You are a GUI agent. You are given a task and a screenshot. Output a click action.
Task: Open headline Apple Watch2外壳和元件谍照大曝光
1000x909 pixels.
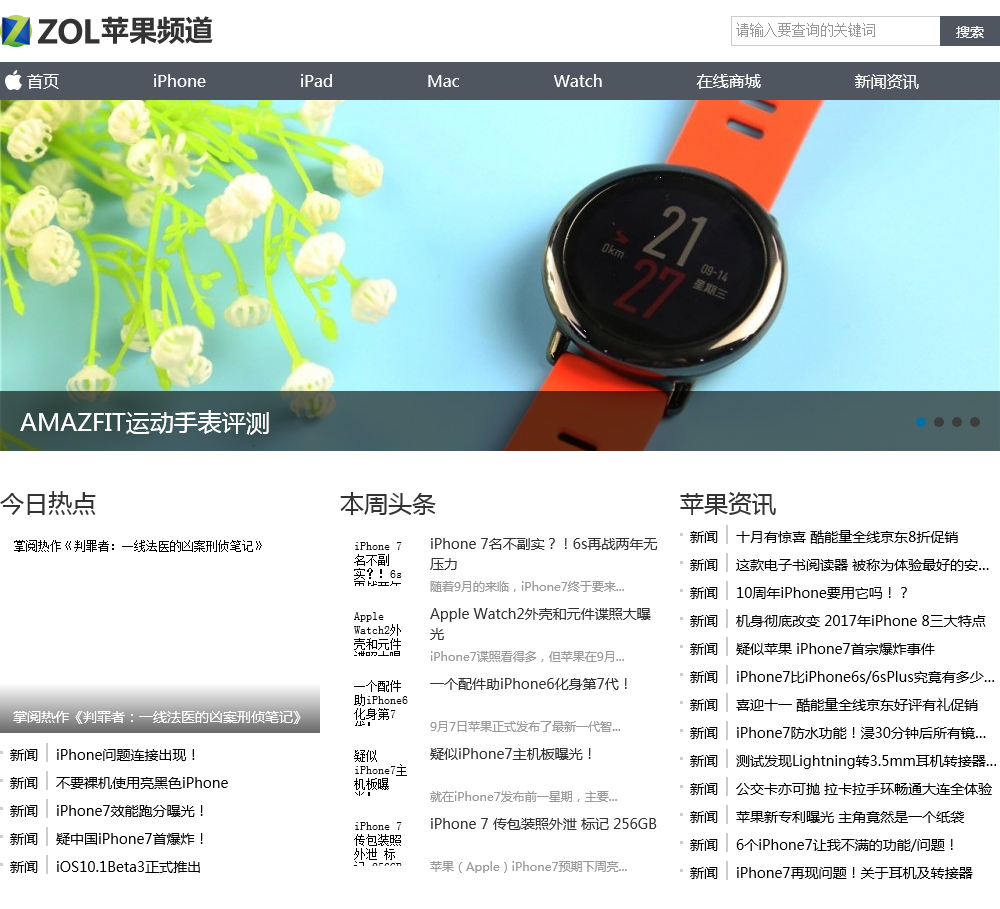[x=540, y=624]
